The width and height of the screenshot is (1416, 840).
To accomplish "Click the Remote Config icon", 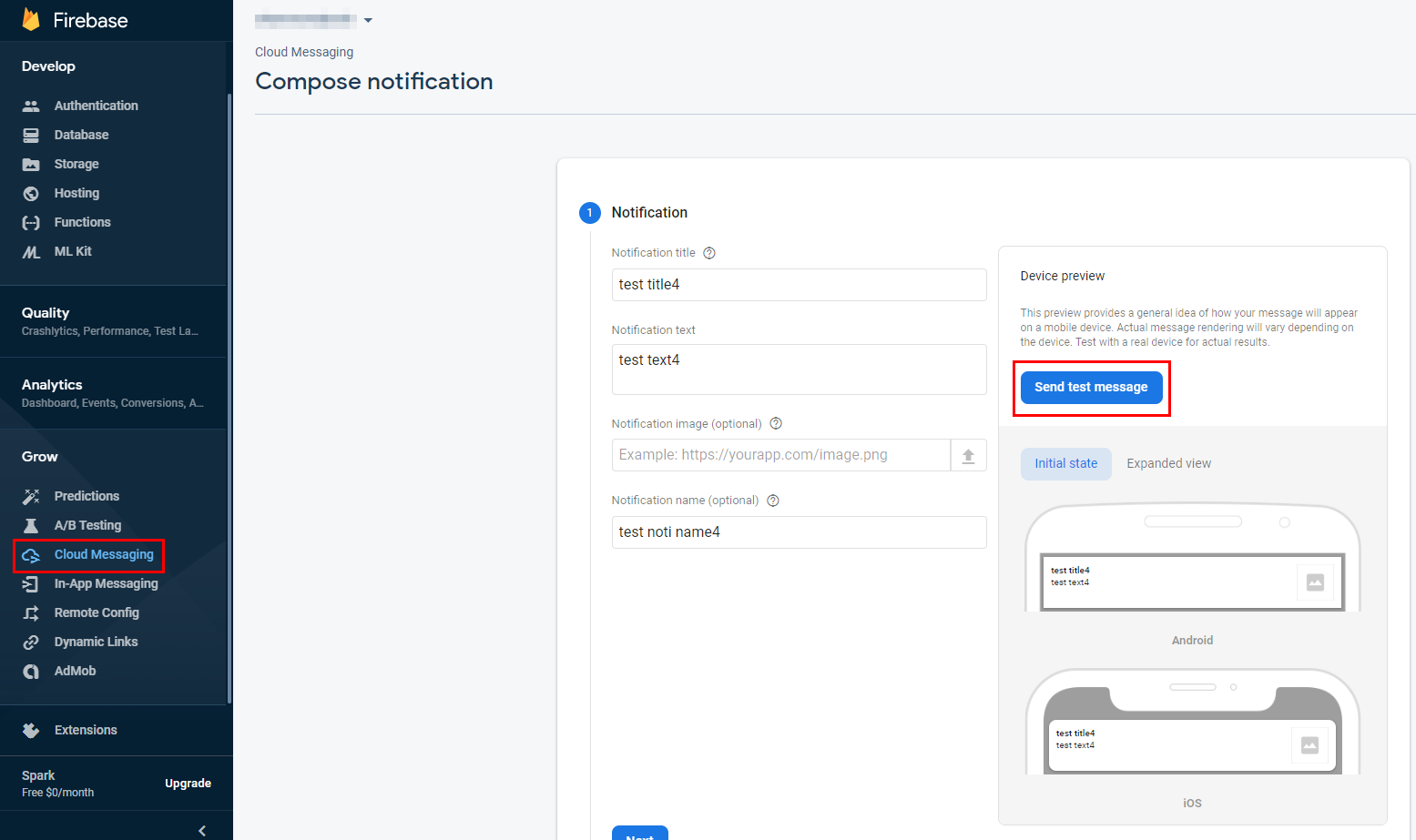I will 31,612.
